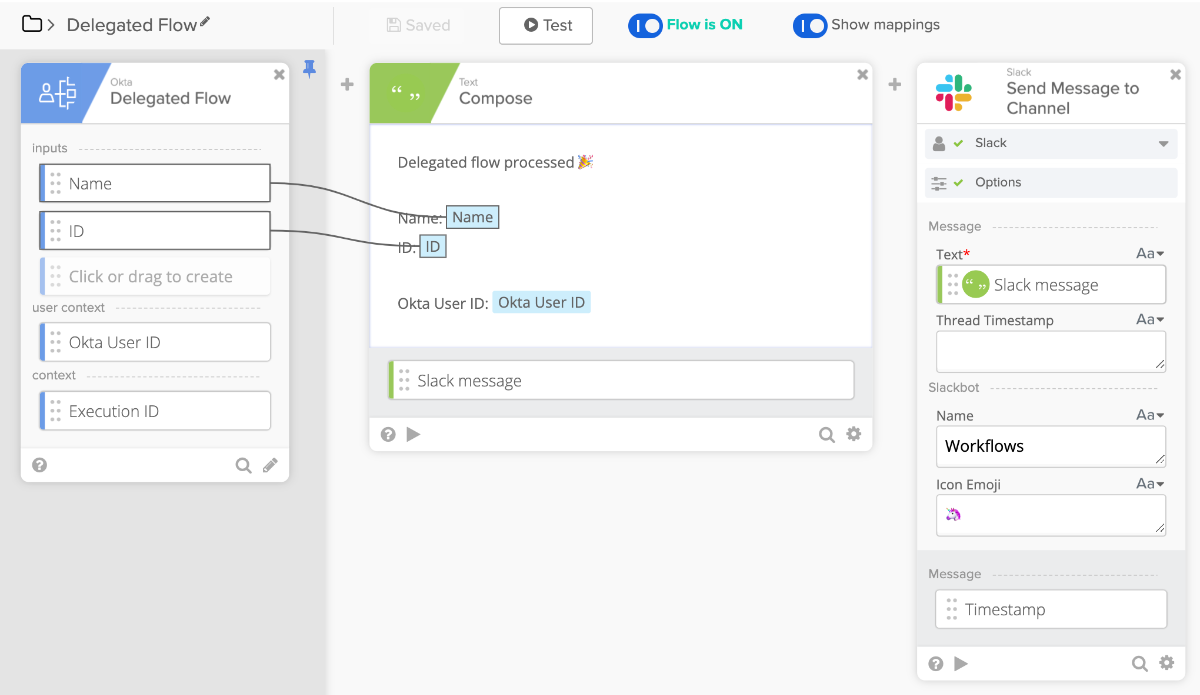Screen dimensions: 1200x695
Task: Toggle the Show mappings switch
Action: (810, 25)
